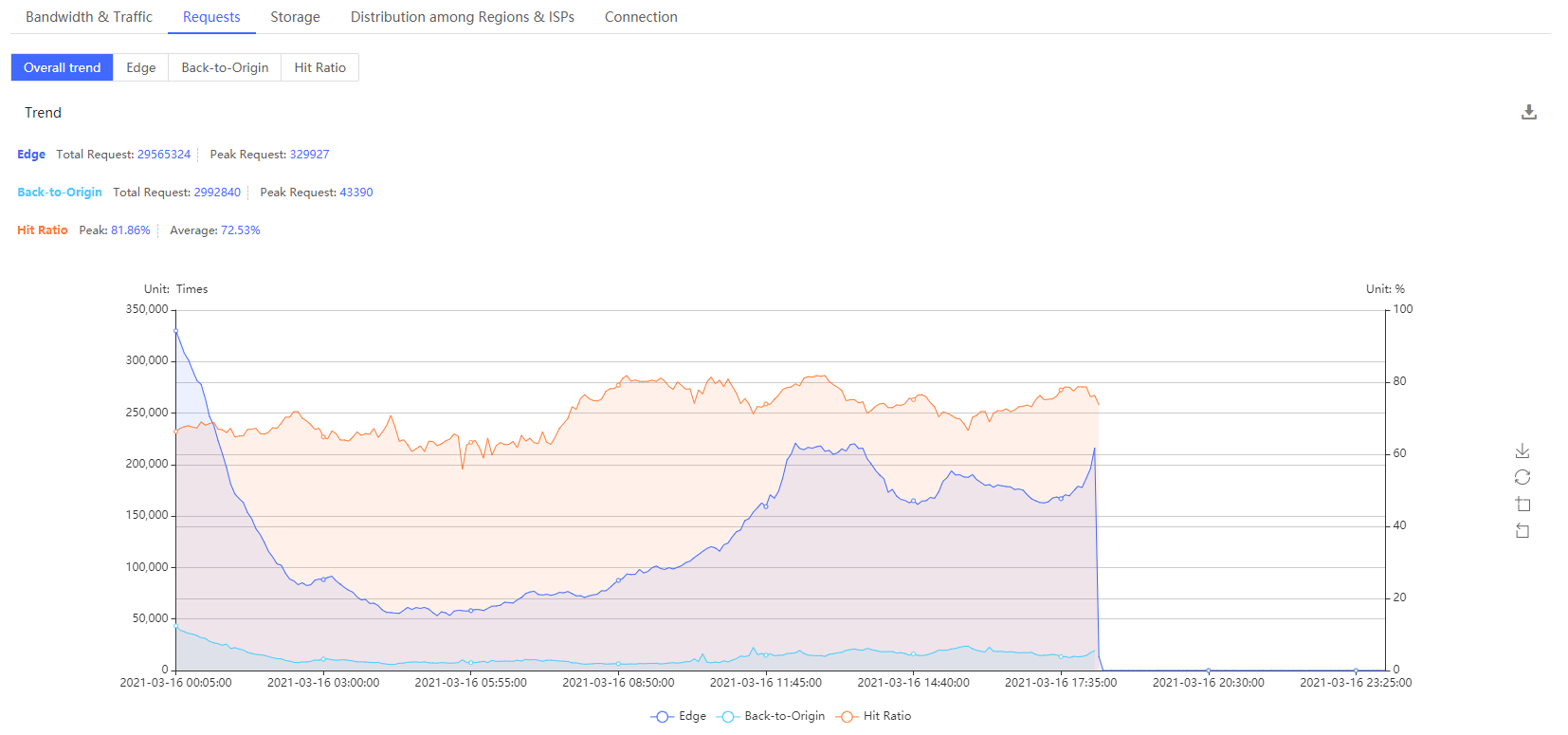Choose the Hit Ratio view button
1568x735 pixels.
319,67
